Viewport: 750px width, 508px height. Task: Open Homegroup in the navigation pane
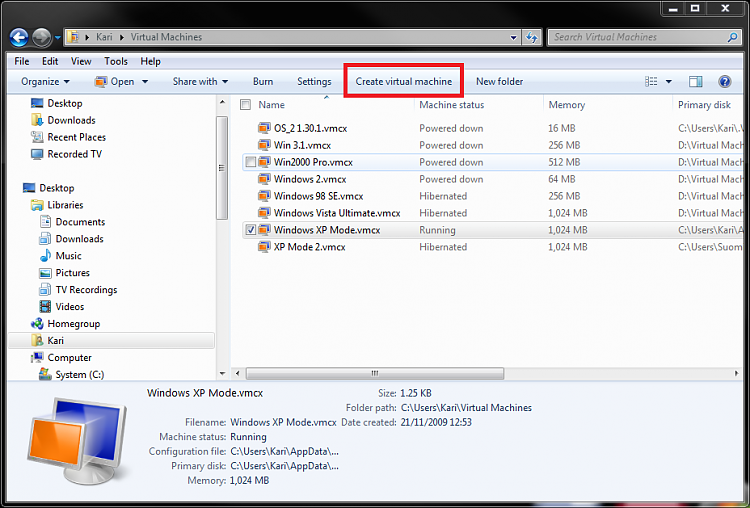74,324
